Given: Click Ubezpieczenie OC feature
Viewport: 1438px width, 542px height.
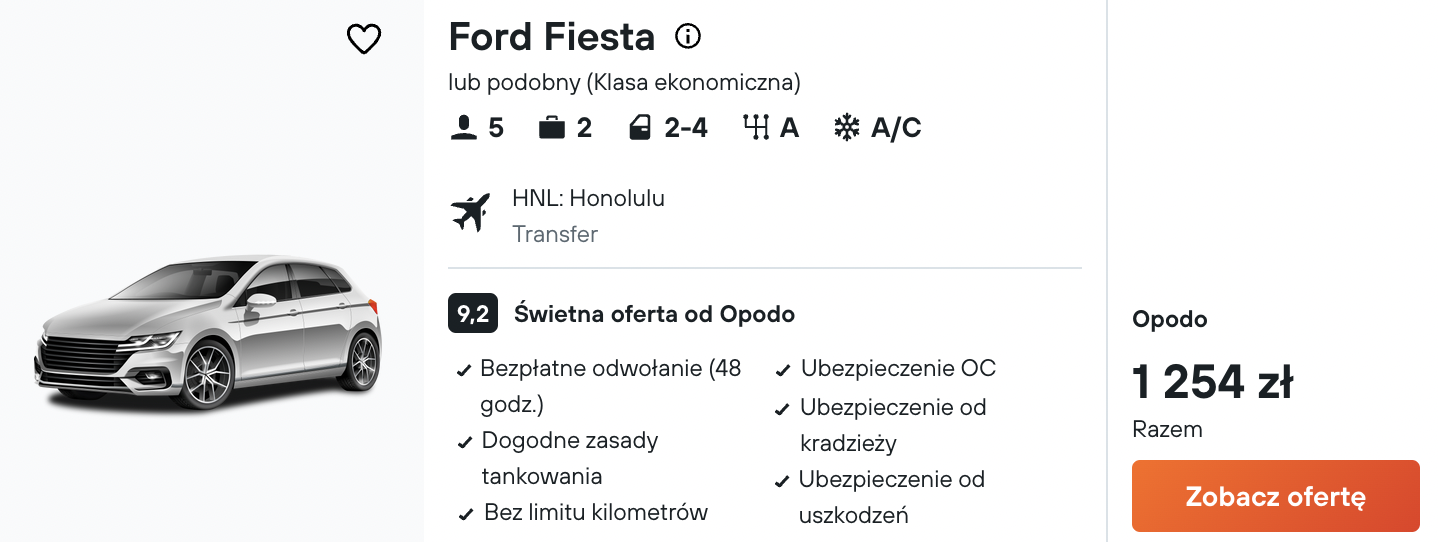Looking at the screenshot, I should (898, 369).
